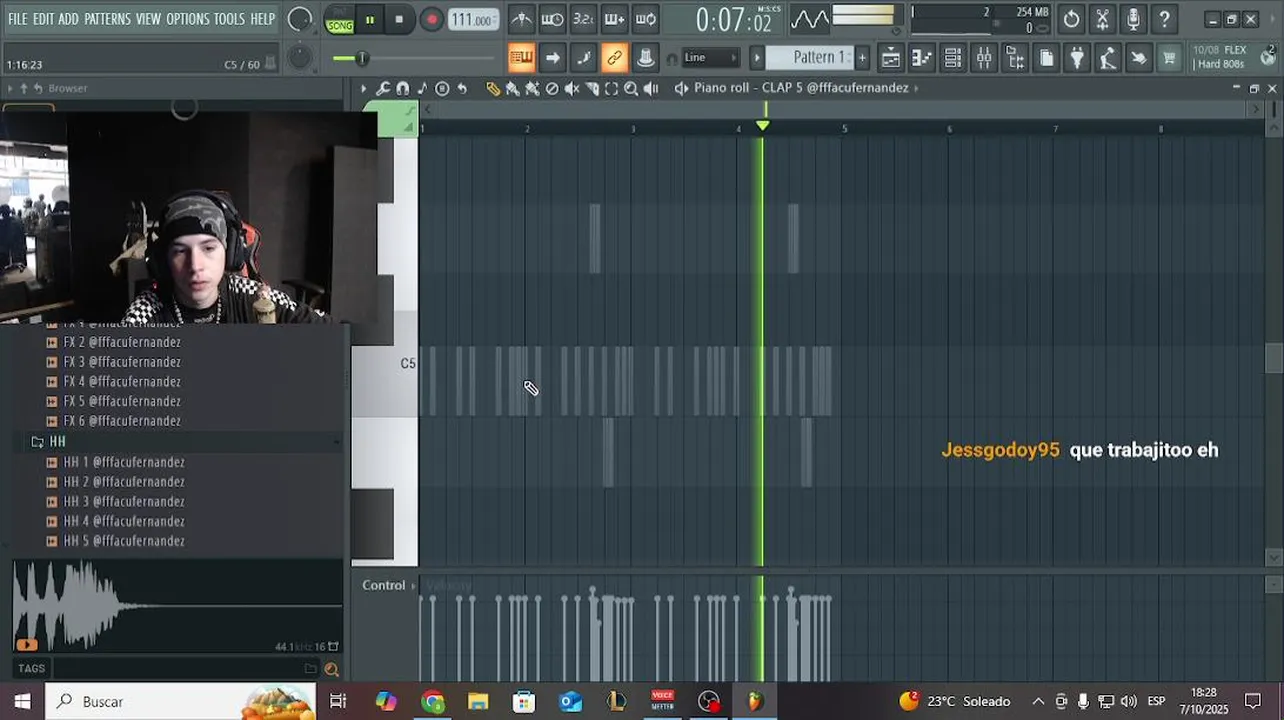The image size is (1284, 720).
Task: Open help with question mark icon
Action: click(x=1164, y=19)
